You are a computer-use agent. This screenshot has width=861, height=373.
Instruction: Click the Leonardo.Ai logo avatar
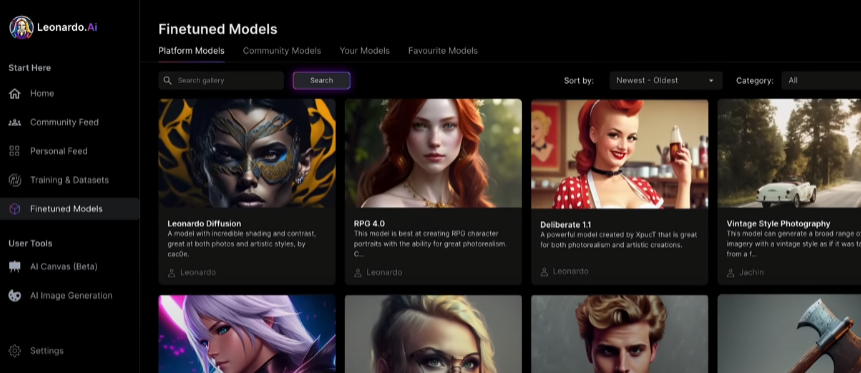click(x=21, y=27)
